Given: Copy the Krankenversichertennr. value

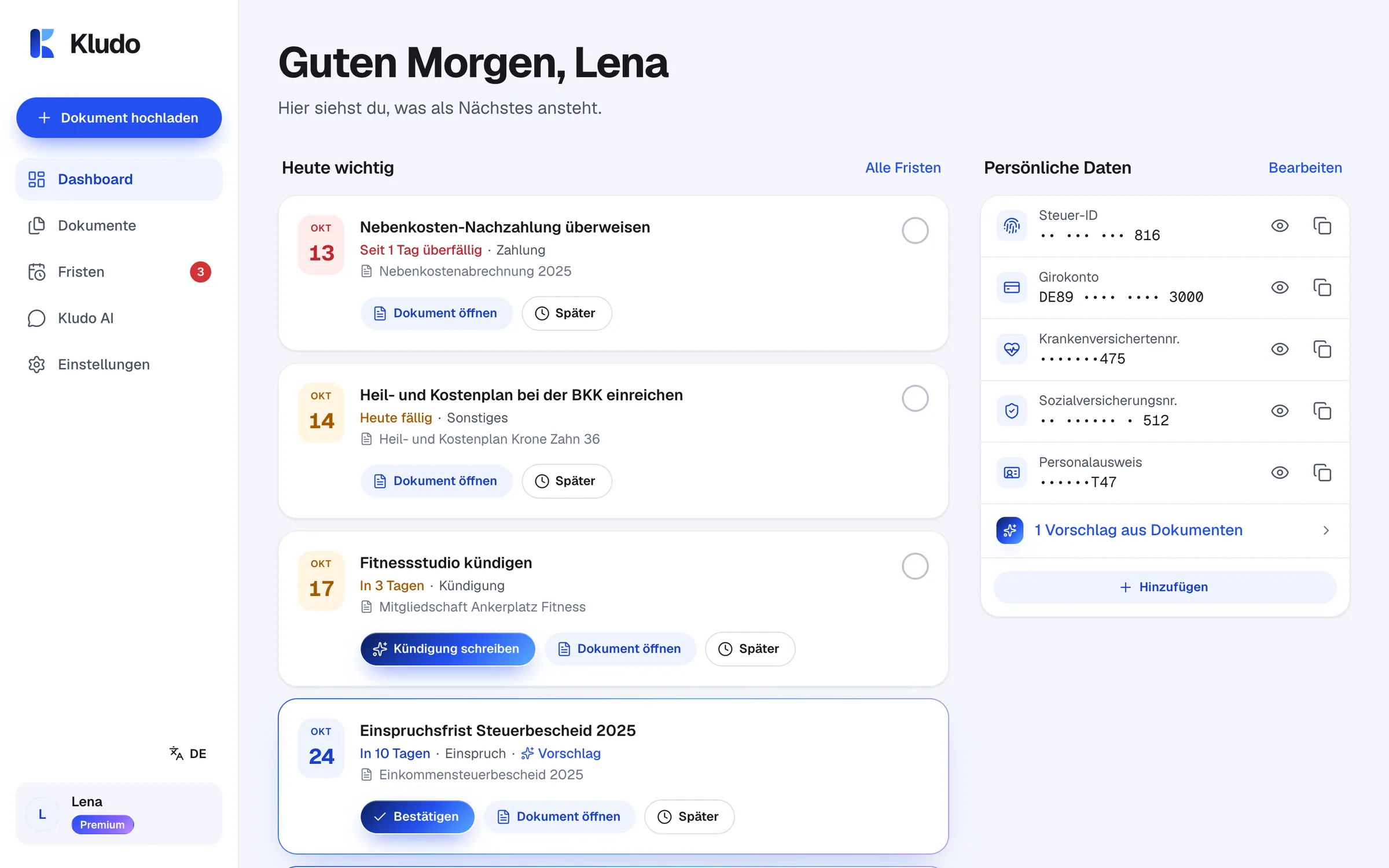Looking at the screenshot, I should [1322, 349].
